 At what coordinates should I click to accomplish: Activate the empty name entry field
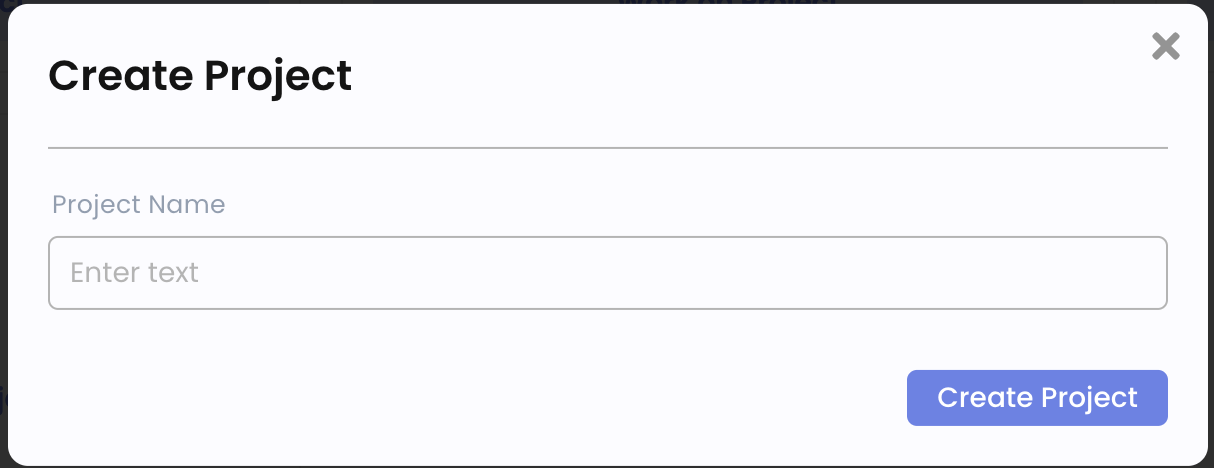[607, 273]
